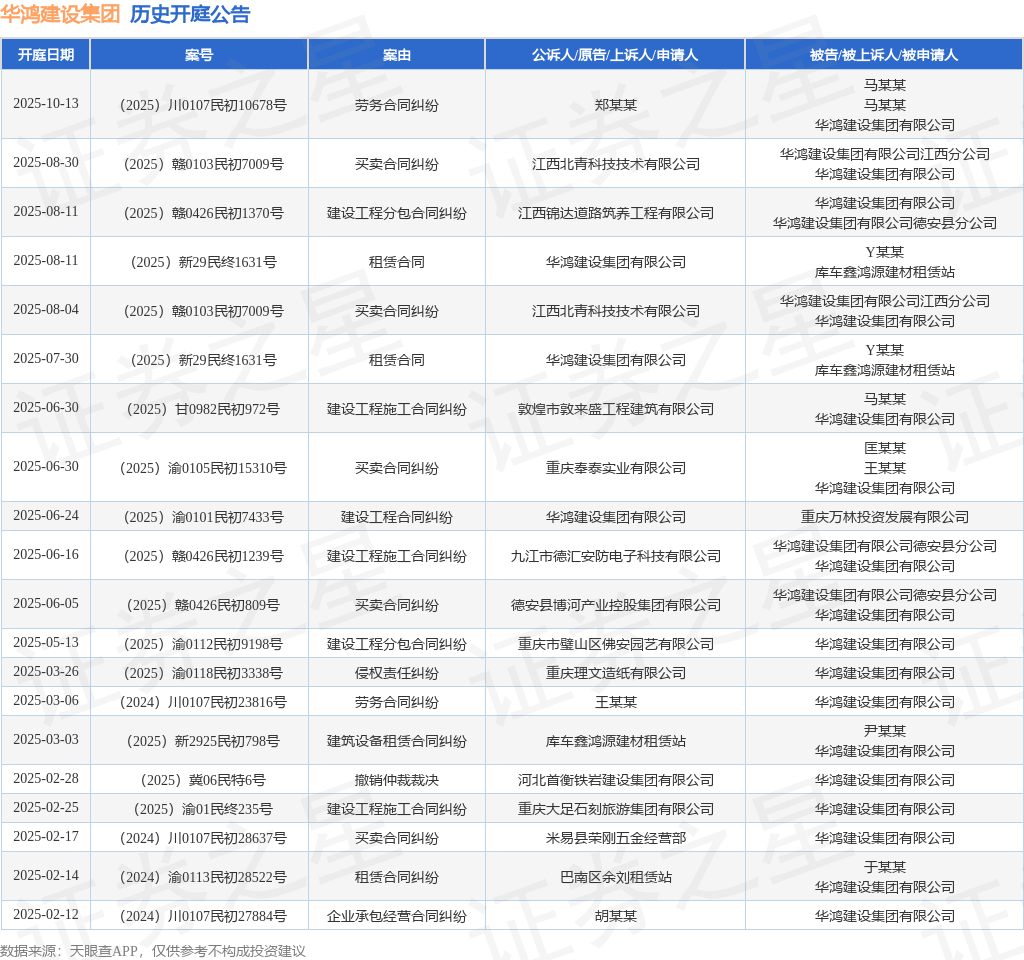
Task: Select case number (2025)赣0426民初1239号
Action: 203,556
